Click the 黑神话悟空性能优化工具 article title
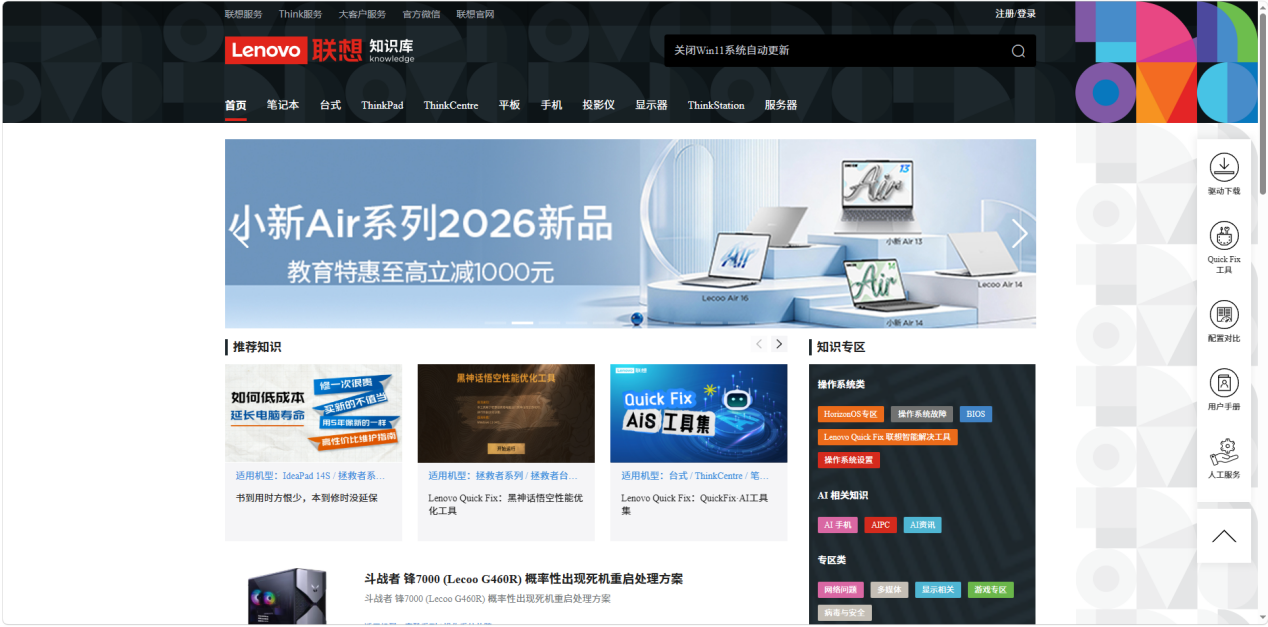This screenshot has height=627, width=1268. coord(506,504)
